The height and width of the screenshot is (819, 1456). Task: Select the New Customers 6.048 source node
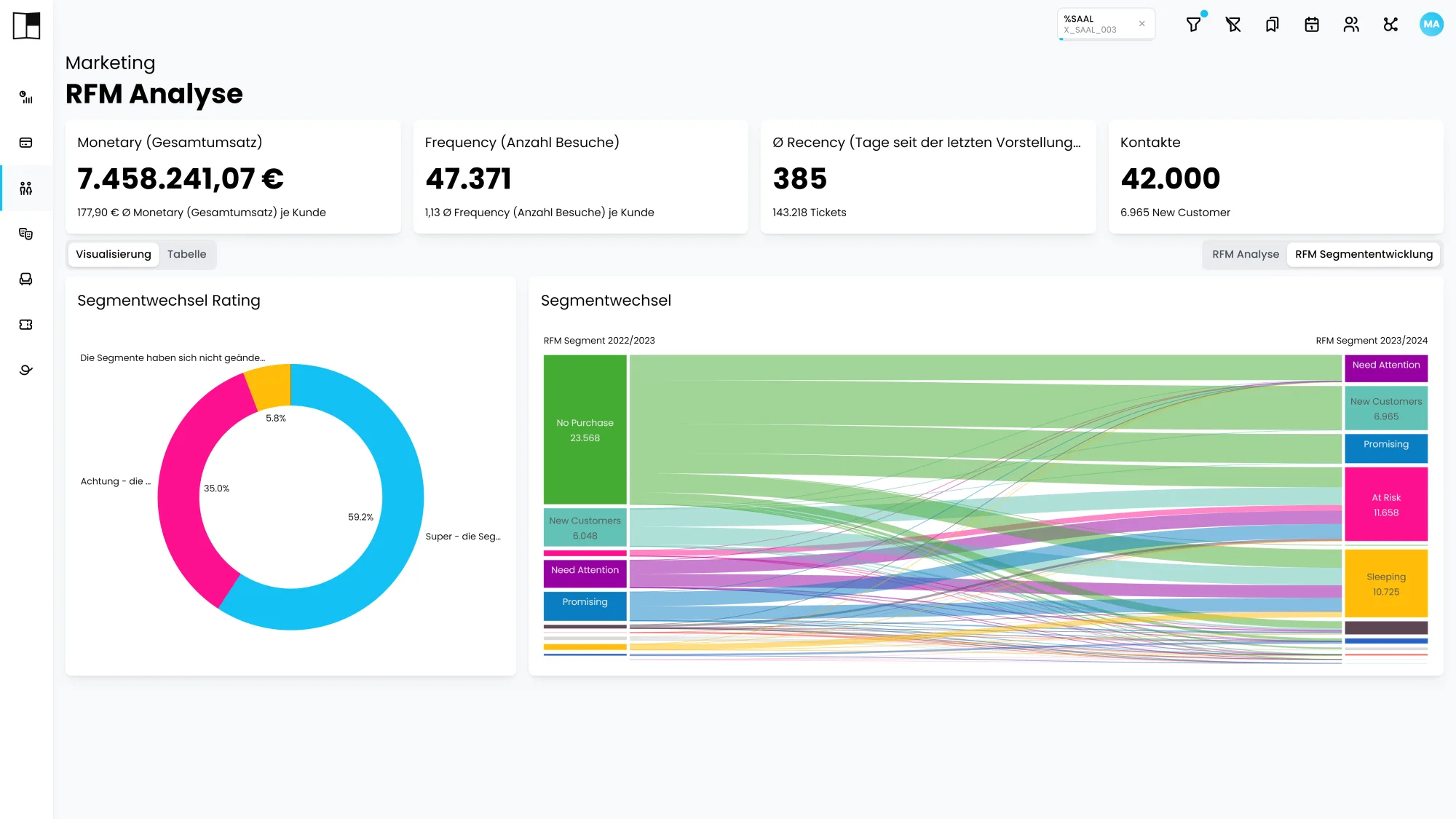585,528
